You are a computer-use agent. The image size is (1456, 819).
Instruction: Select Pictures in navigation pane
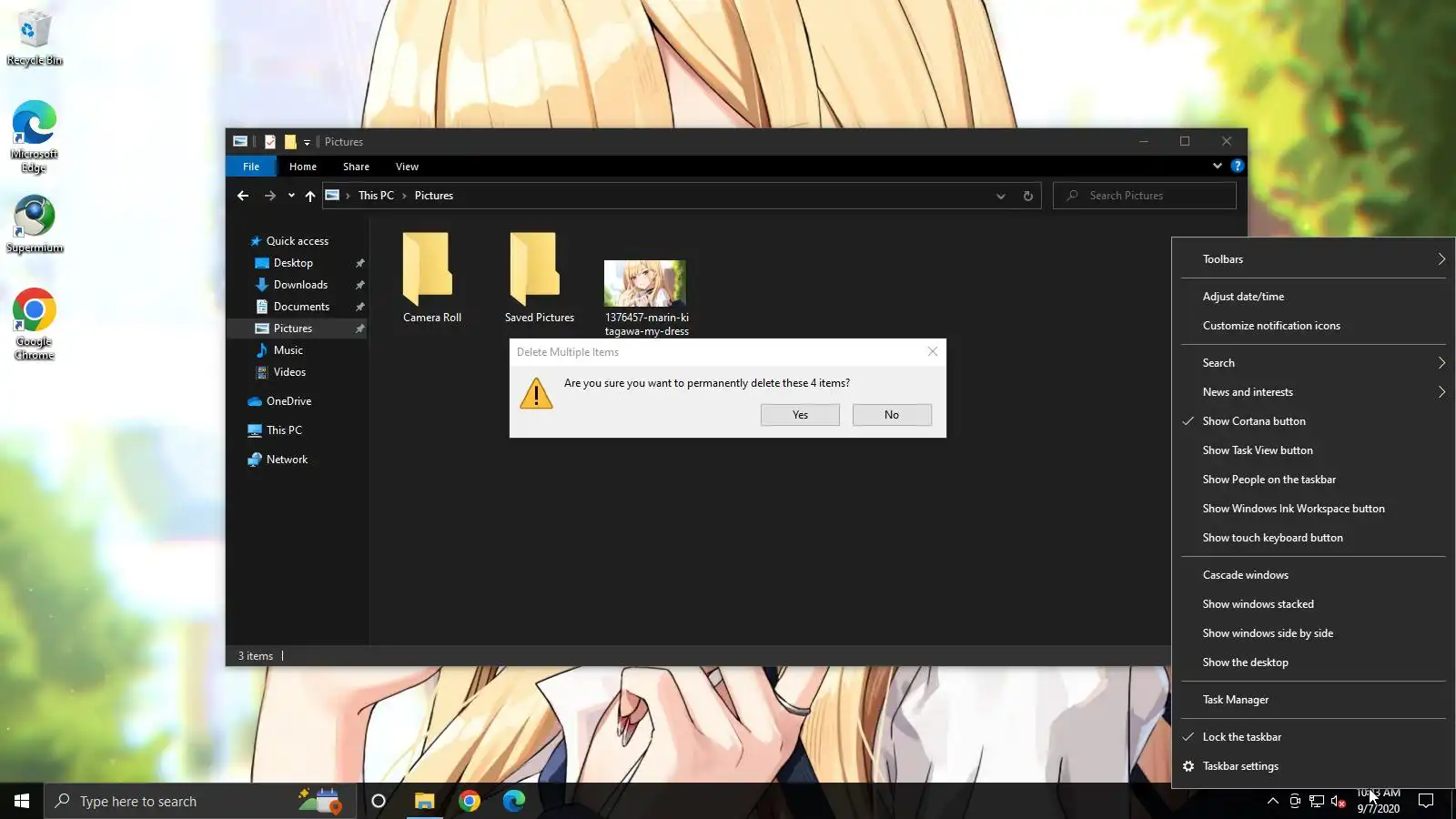click(293, 329)
